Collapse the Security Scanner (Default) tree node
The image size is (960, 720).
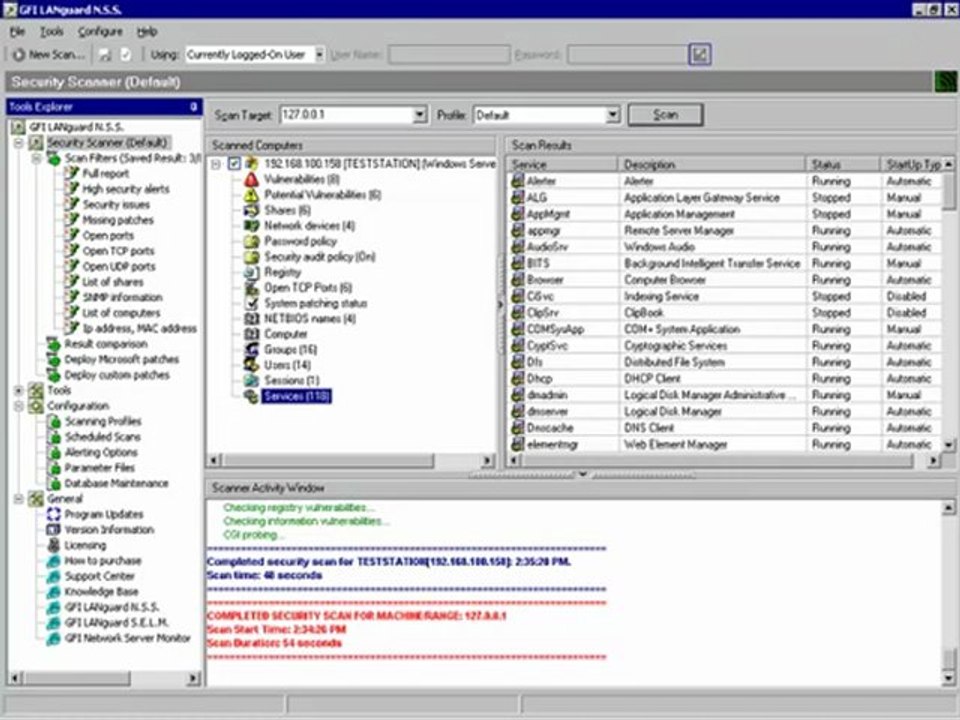point(19,143)
